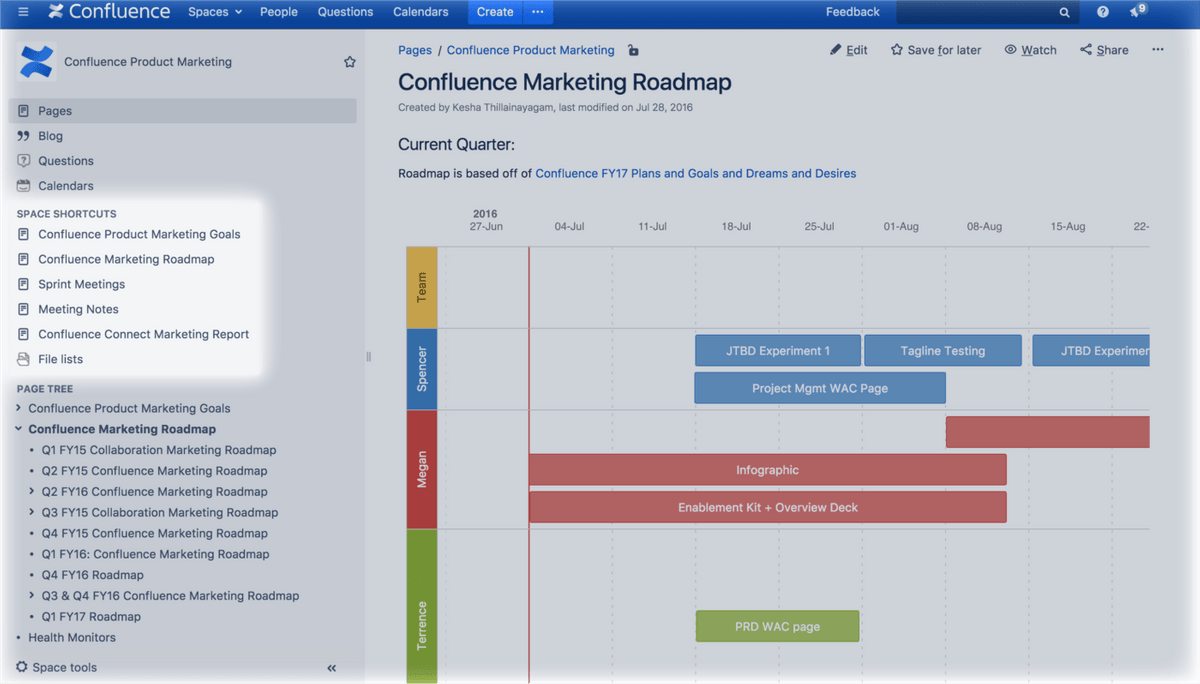Click the Pages breadcrumb link

coord(415,50)
